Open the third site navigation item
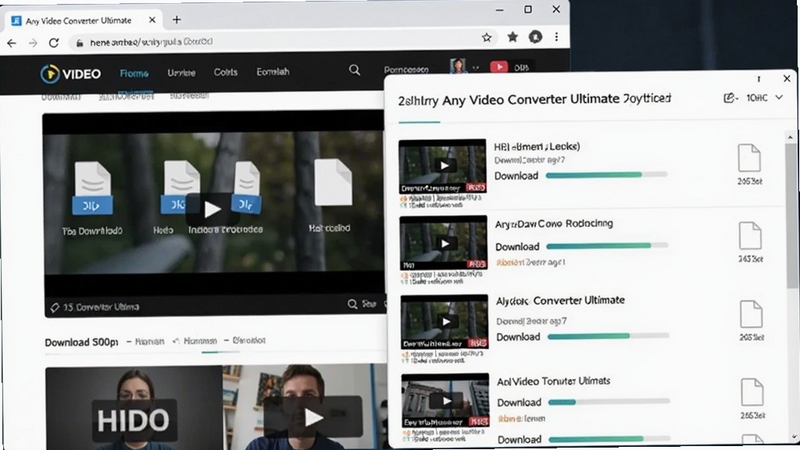This screenshot has height=450, width=800. [226, 72]
